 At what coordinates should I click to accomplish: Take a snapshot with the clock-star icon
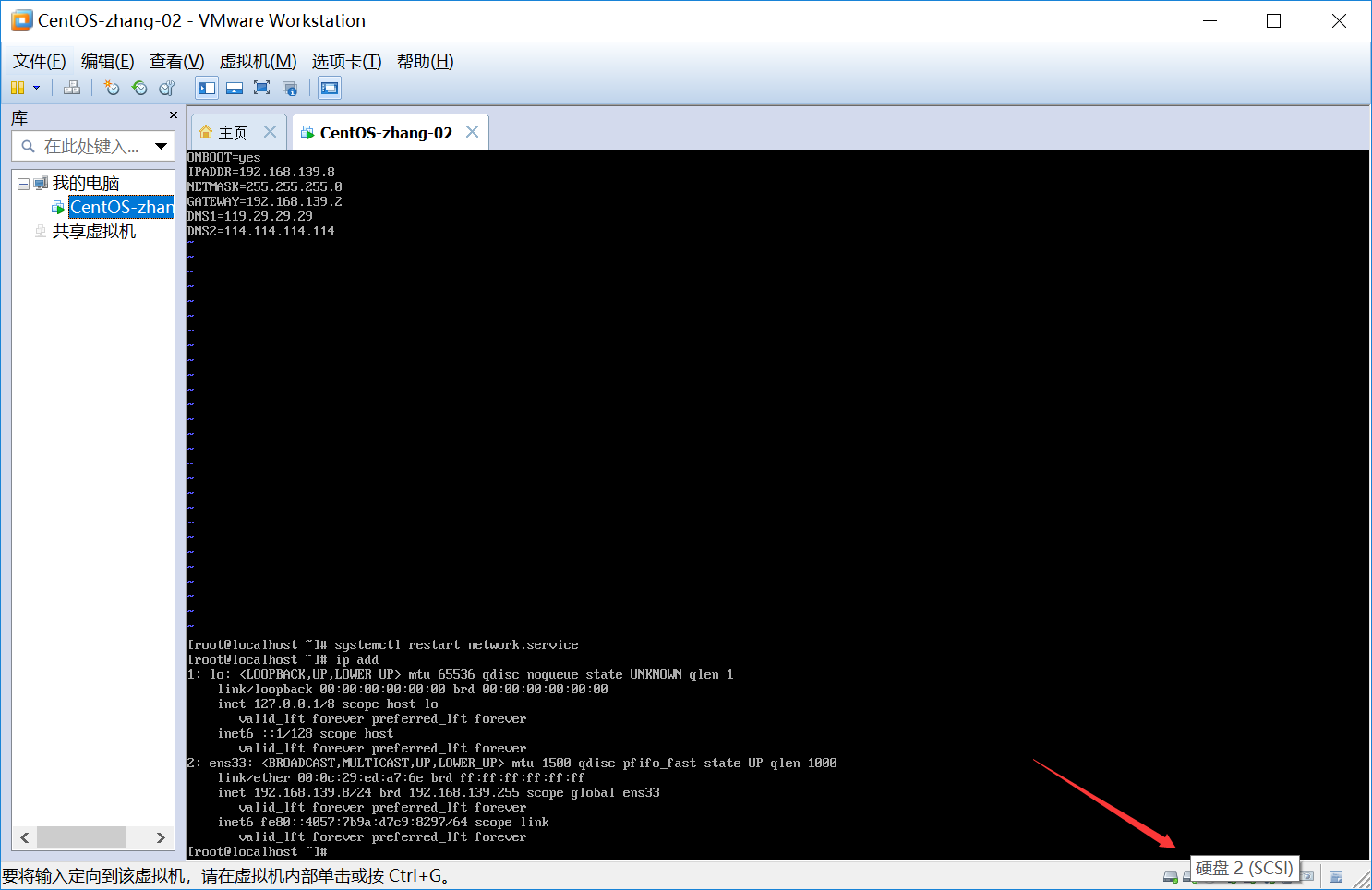[112, 88]
